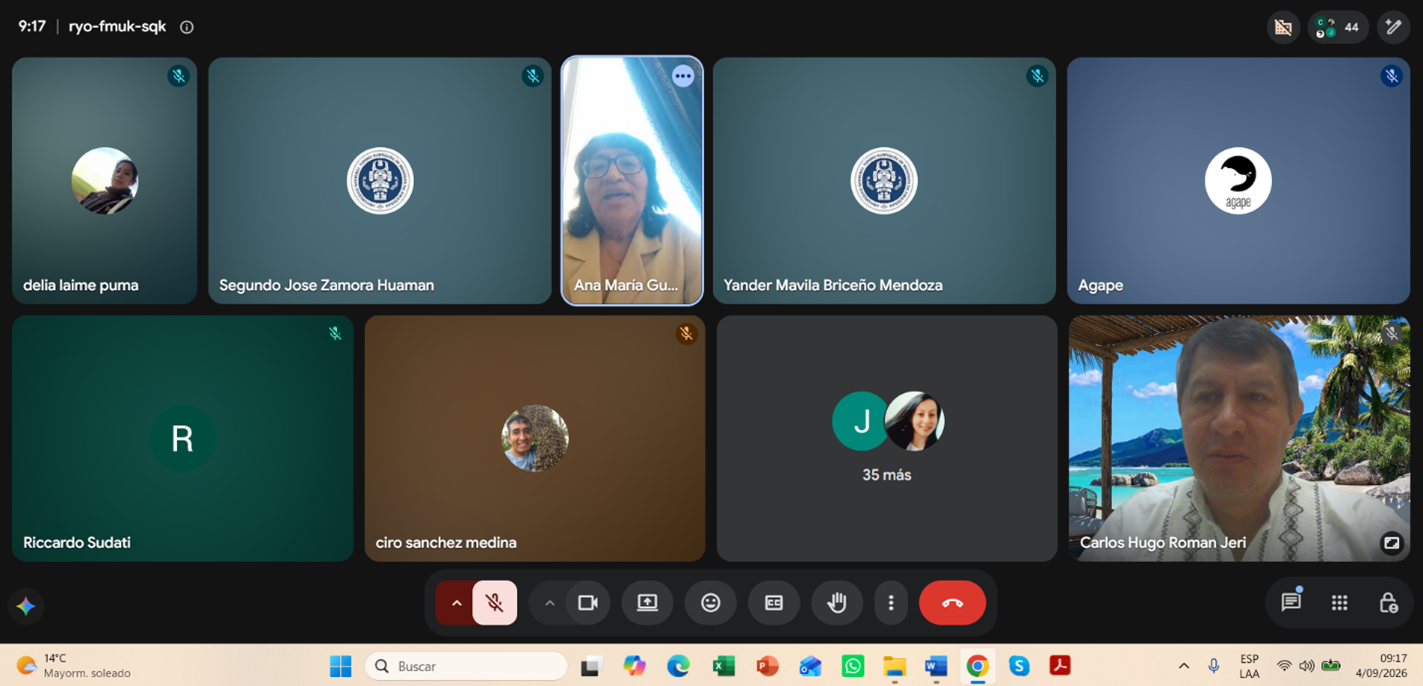Open meeting details info icon
Image resolution: width=1423 pixels, height=686 pixels.
click(187, 27)
